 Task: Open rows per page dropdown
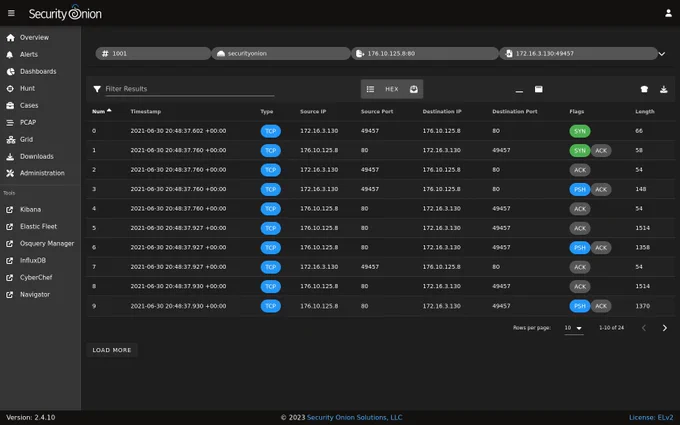pyautogui.click(x=573, y=328)
